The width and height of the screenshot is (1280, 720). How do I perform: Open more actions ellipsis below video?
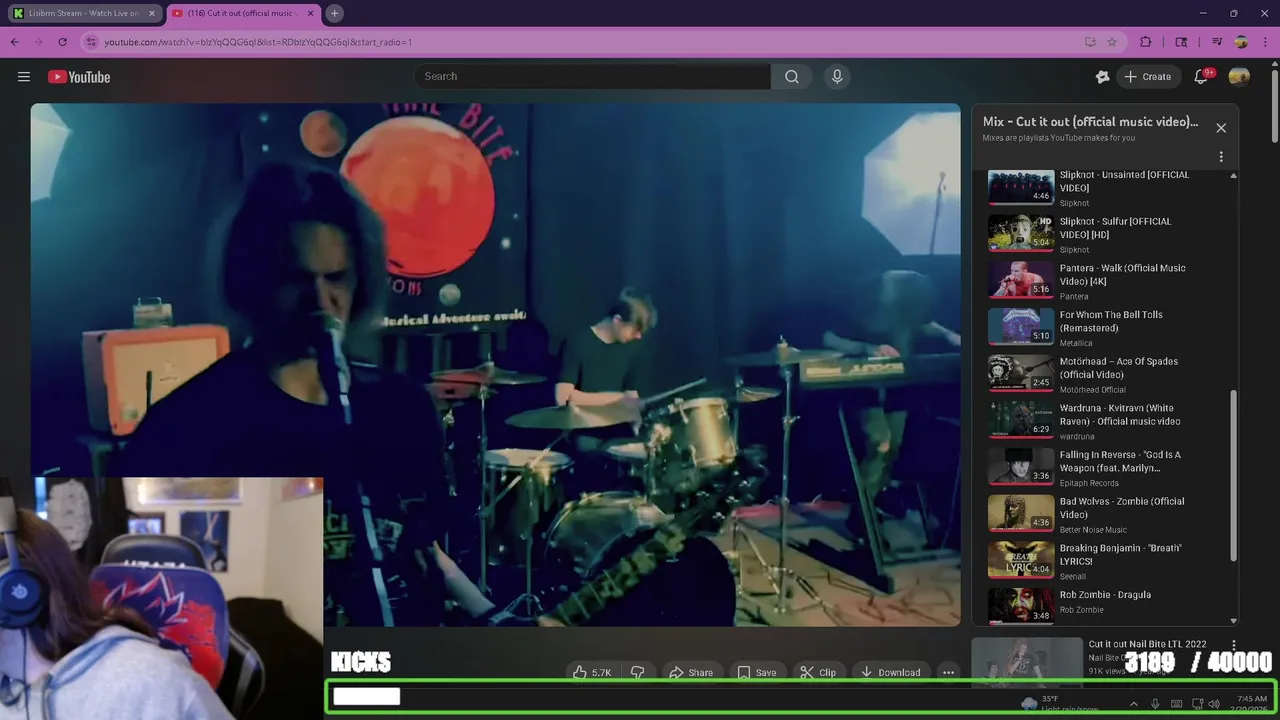click(x=948, y=672)
